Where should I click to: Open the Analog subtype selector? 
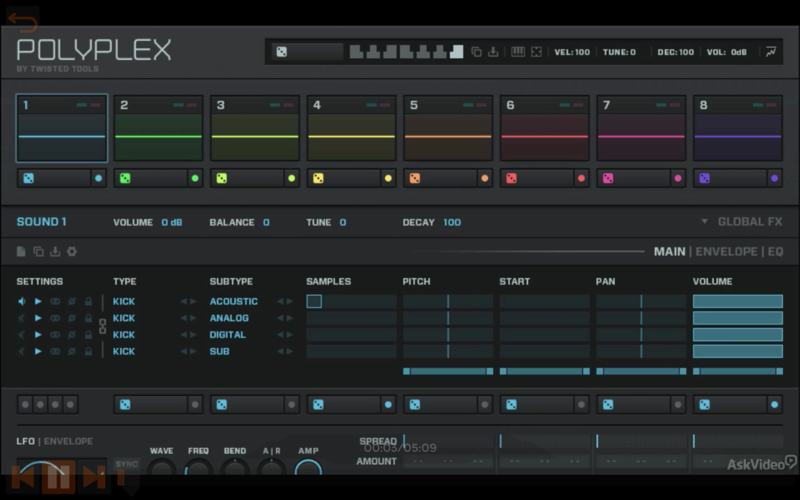229,318
